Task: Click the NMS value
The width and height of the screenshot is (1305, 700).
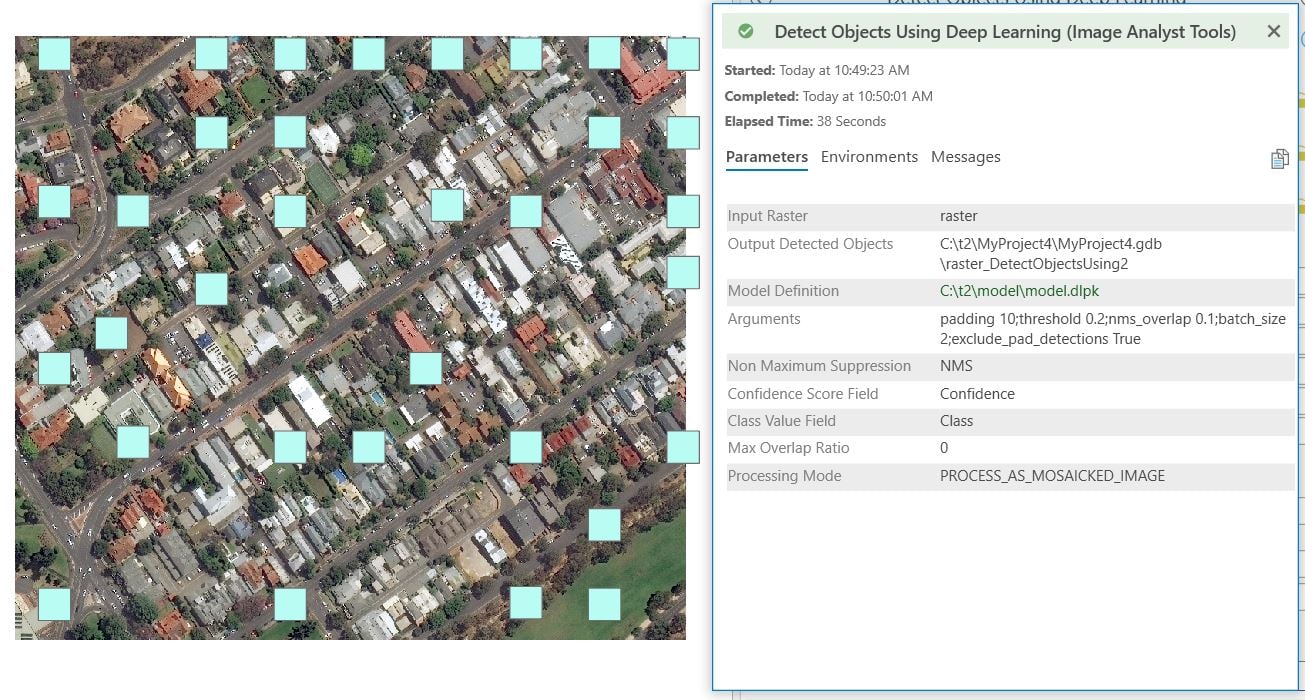Action: [x=955, y=366]
